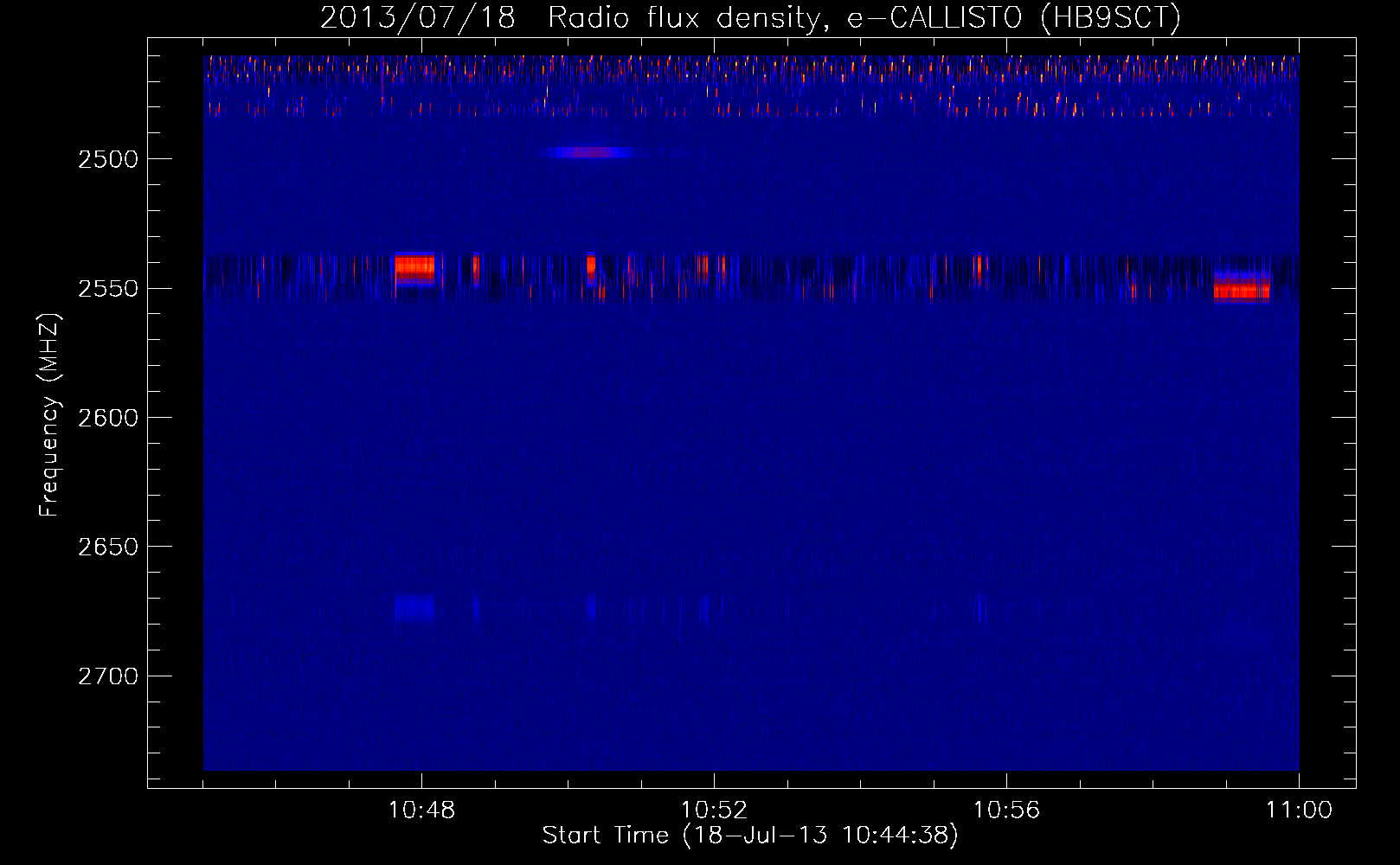Click the 10:52 time tick label
Image resolution: width=1400 pixels, height=865 pixels.
715,811
